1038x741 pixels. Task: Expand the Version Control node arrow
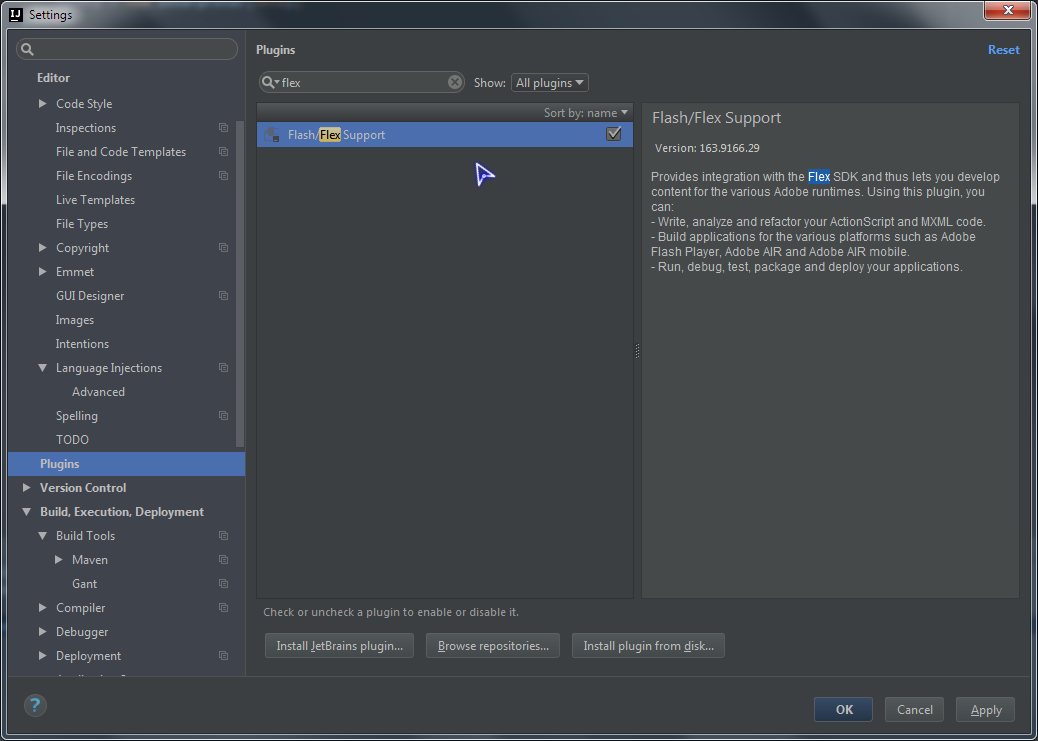(26, 487)
